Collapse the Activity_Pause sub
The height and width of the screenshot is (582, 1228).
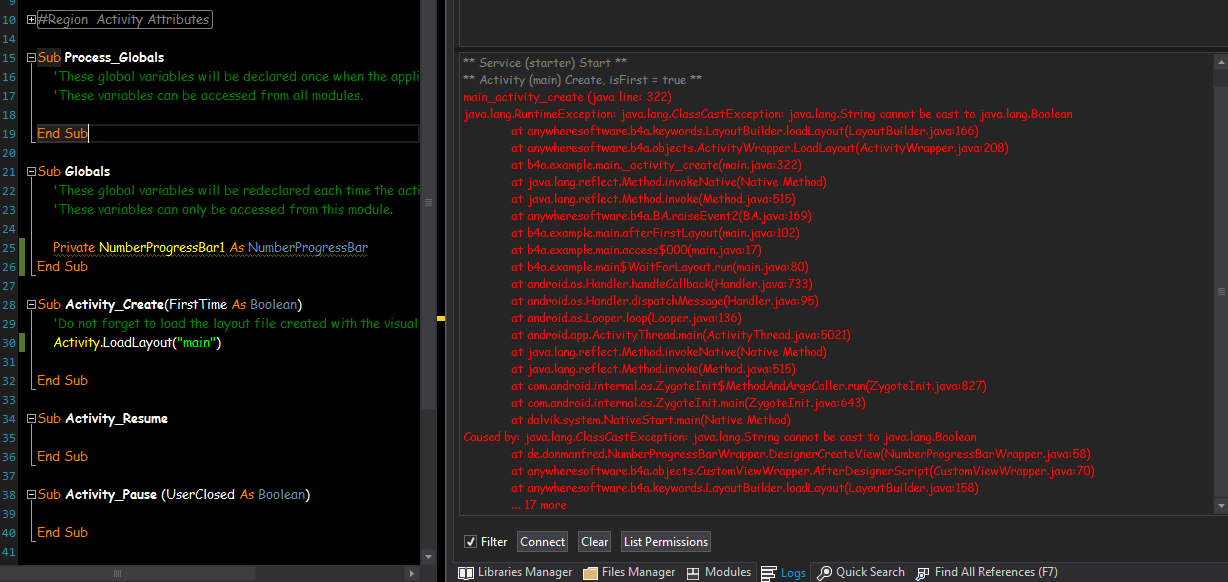coord(32,495)
